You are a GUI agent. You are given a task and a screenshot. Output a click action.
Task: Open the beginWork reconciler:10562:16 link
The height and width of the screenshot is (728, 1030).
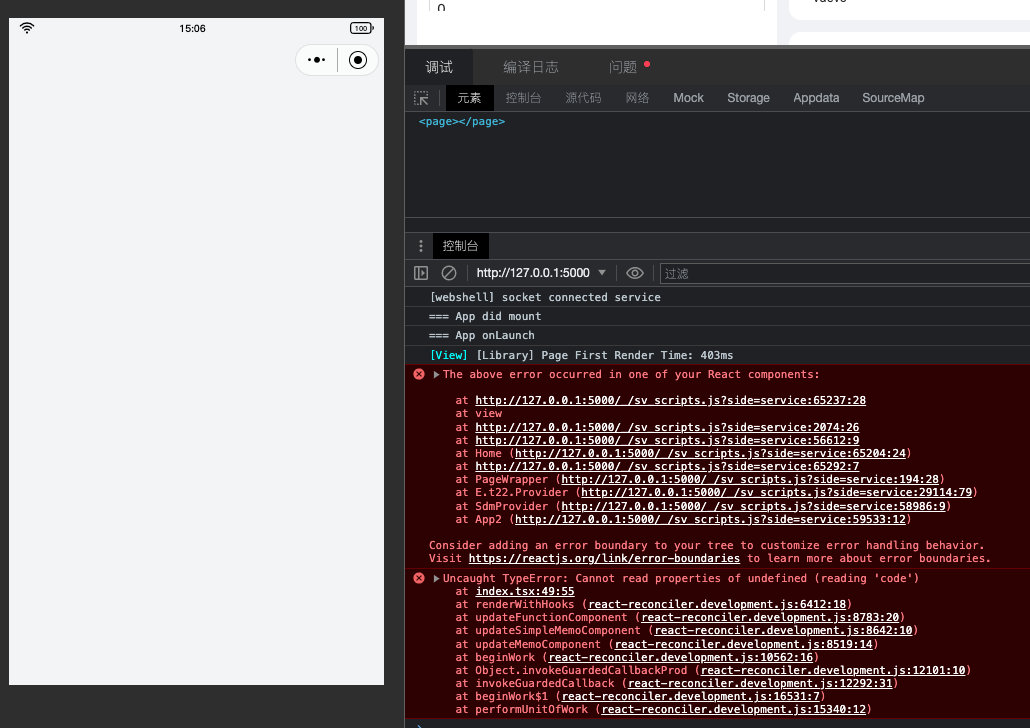[681, 657]
